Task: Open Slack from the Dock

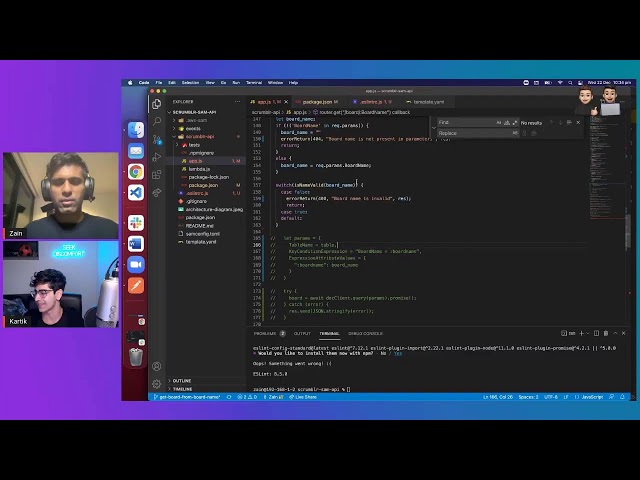Action: click(x=136, y=223)
